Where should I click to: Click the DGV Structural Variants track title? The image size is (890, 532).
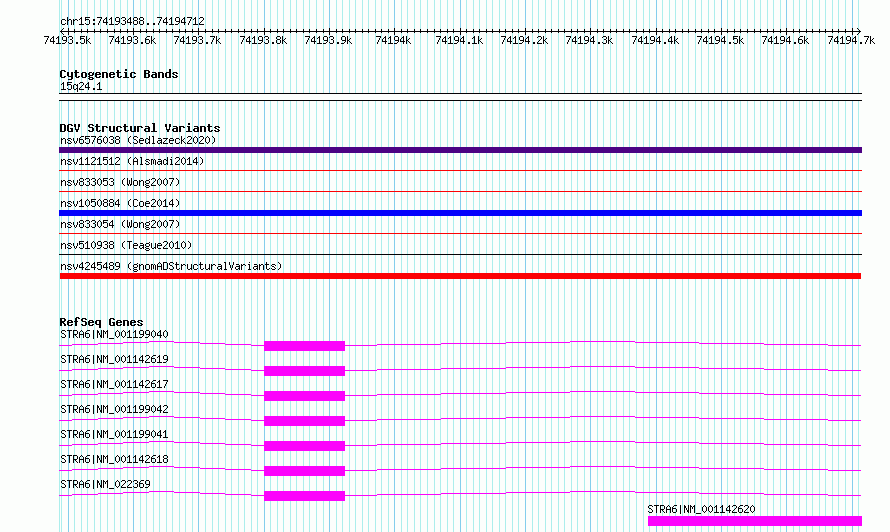point(140,128)
